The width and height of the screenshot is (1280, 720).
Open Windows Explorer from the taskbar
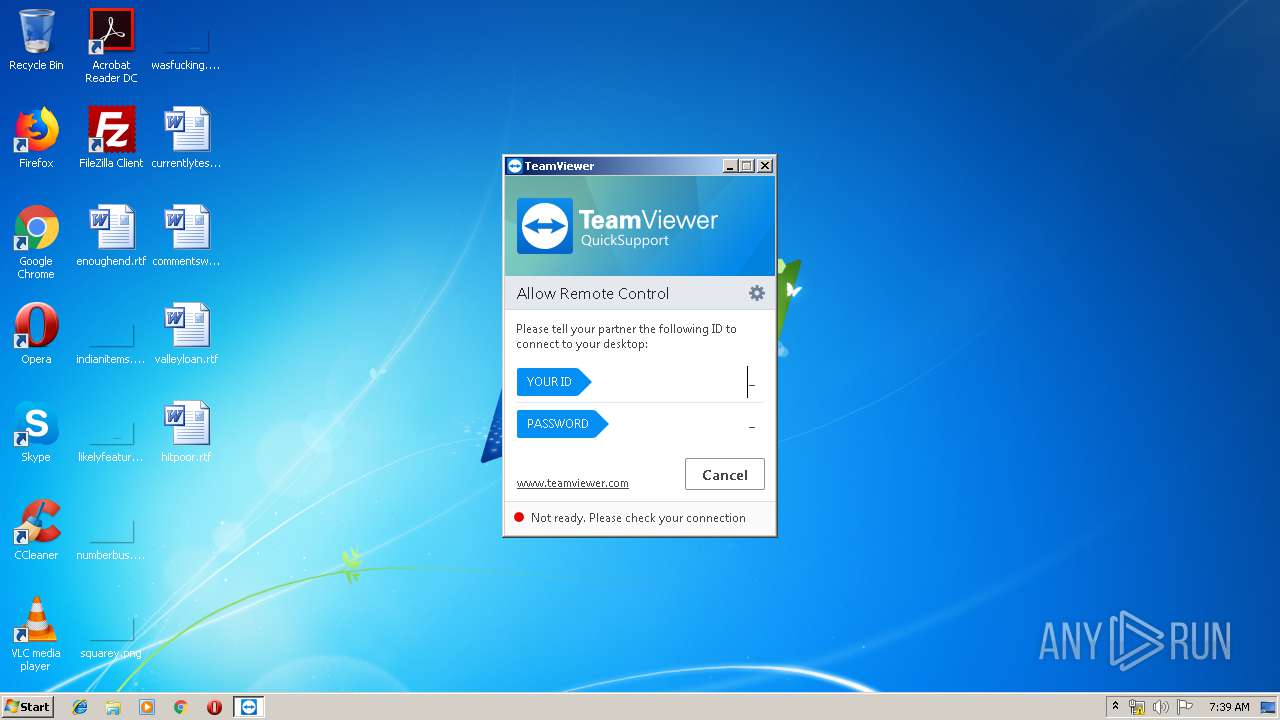point(113,707)
